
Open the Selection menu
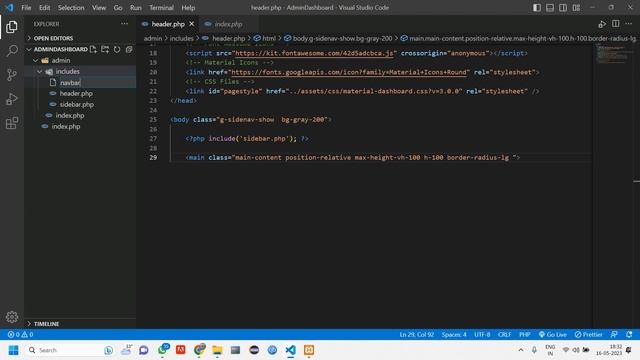pyautogui.click(x=71, y=7)
